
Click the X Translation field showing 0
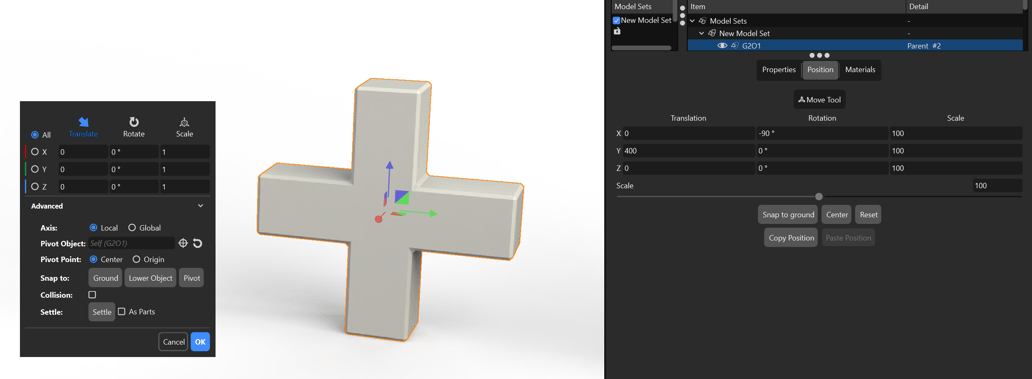[x=689, y=134]
